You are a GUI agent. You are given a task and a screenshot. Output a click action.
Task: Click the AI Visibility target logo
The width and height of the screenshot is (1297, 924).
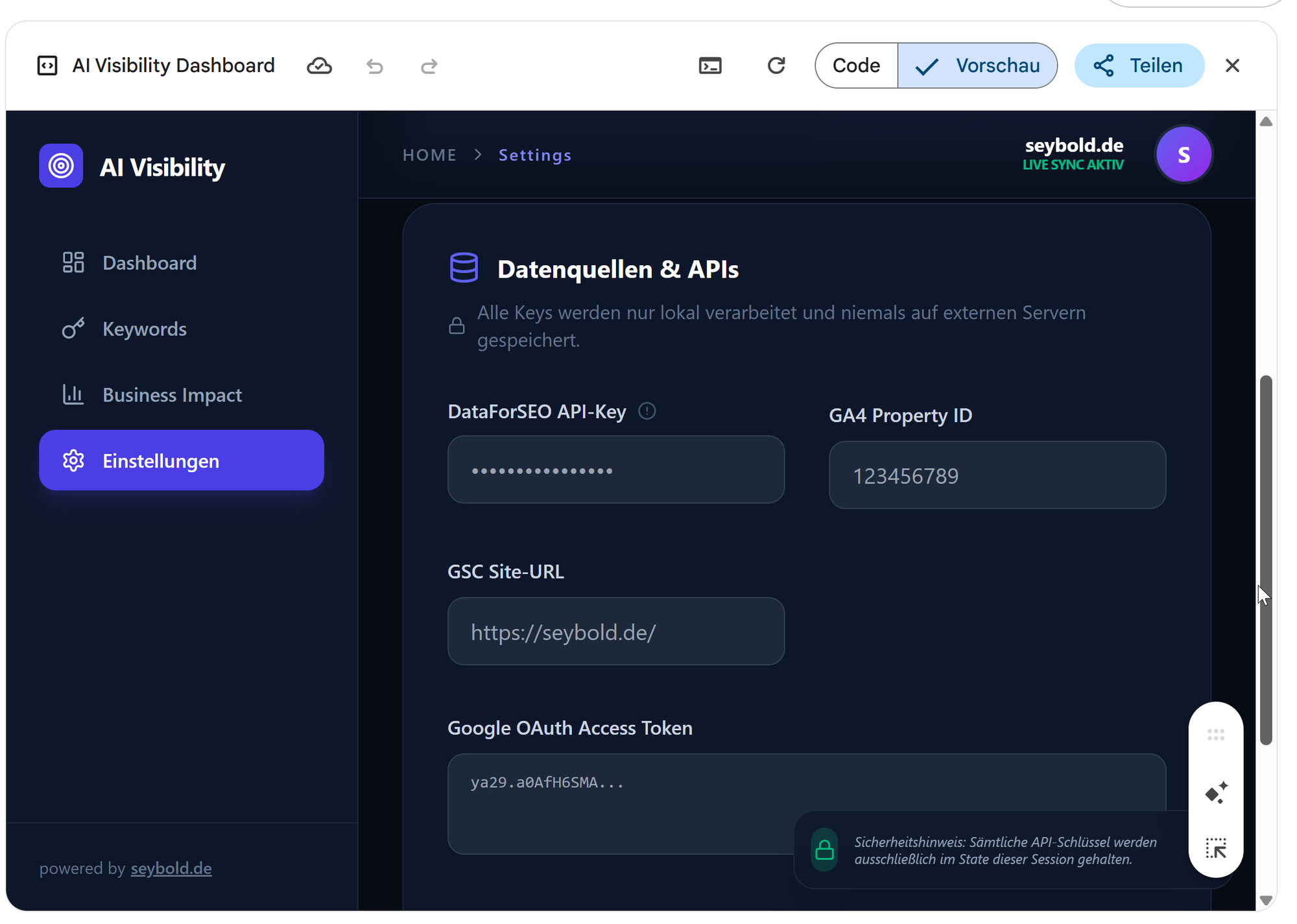pyautogui.click(x=61, y=166)
